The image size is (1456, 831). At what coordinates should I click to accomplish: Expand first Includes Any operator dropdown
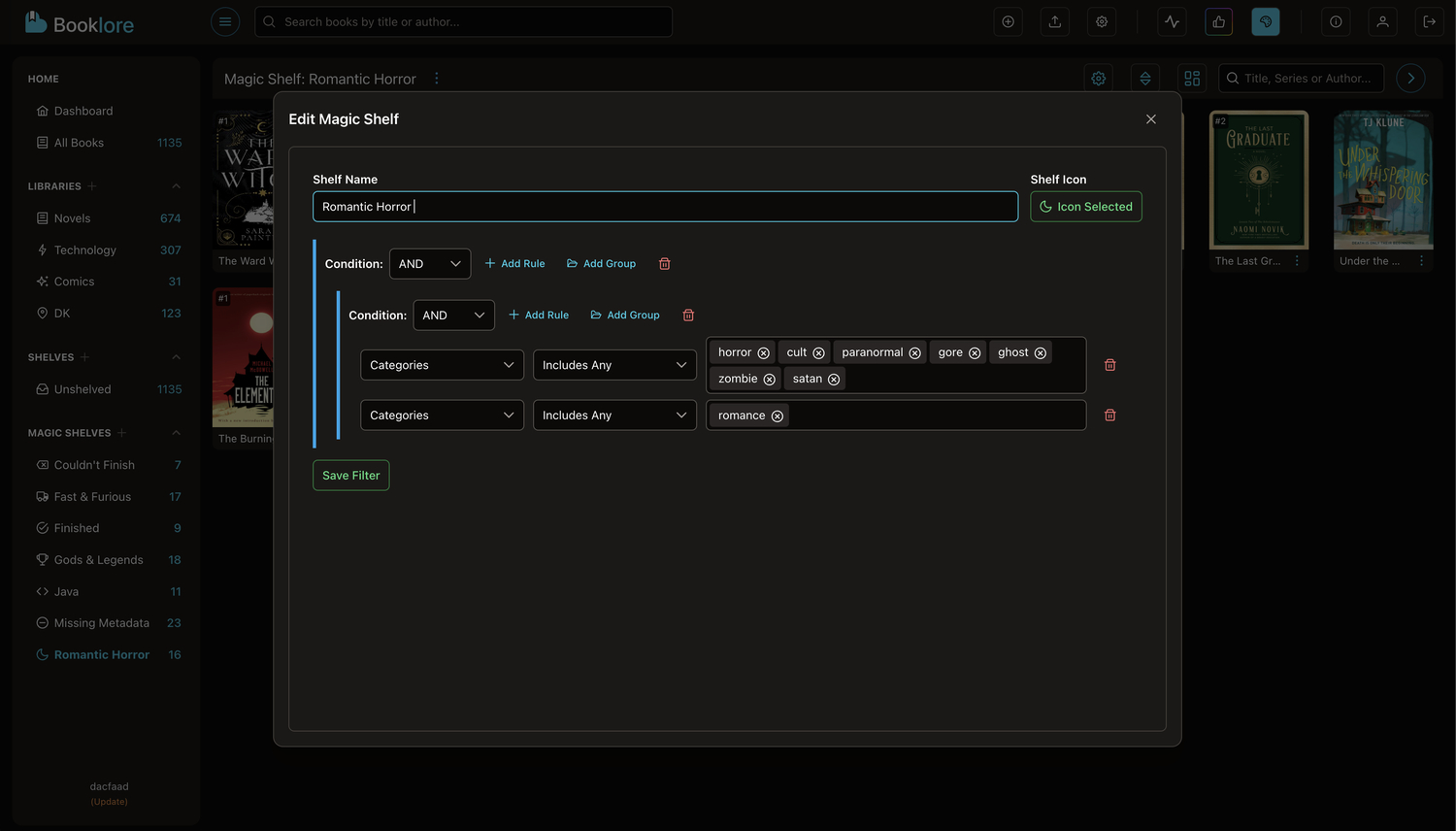pos(613,365)
